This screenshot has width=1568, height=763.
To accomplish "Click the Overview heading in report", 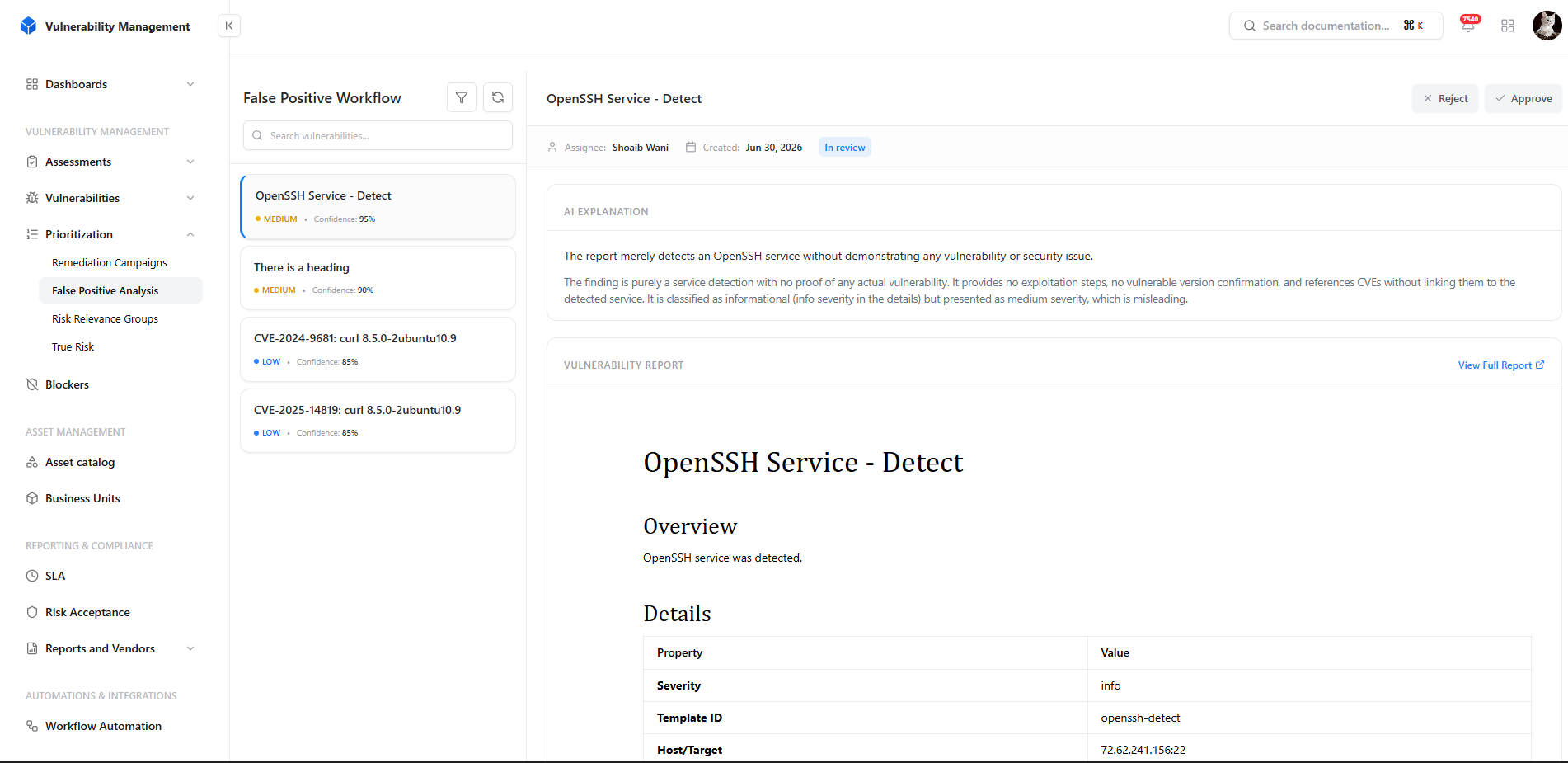I will pyautogui.click(x=690, y=526).
